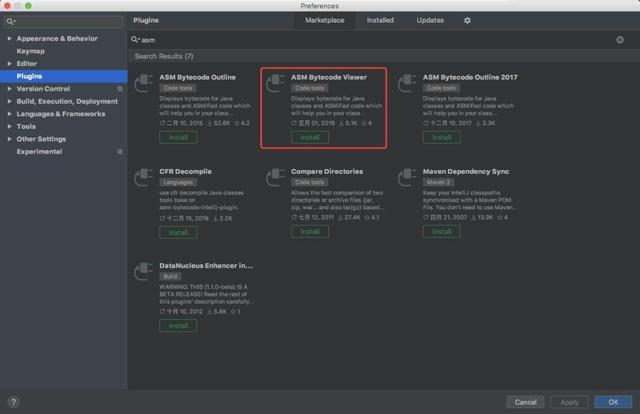Open ASM Bytecode Outline 2017 plugin title
Screen dimensions: 640x414
coord(470,77)
